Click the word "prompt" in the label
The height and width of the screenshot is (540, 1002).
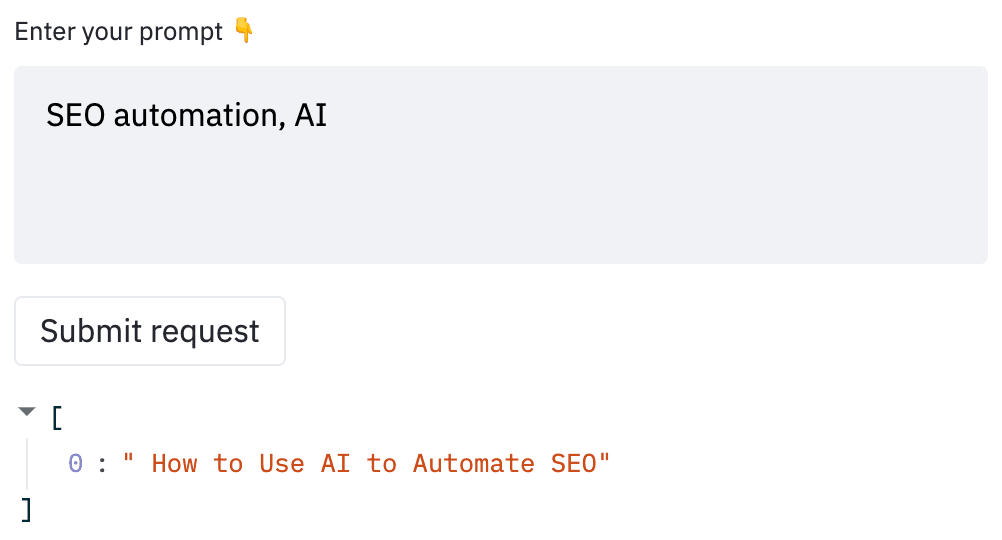pyautogui.click(x=181, y=31)
